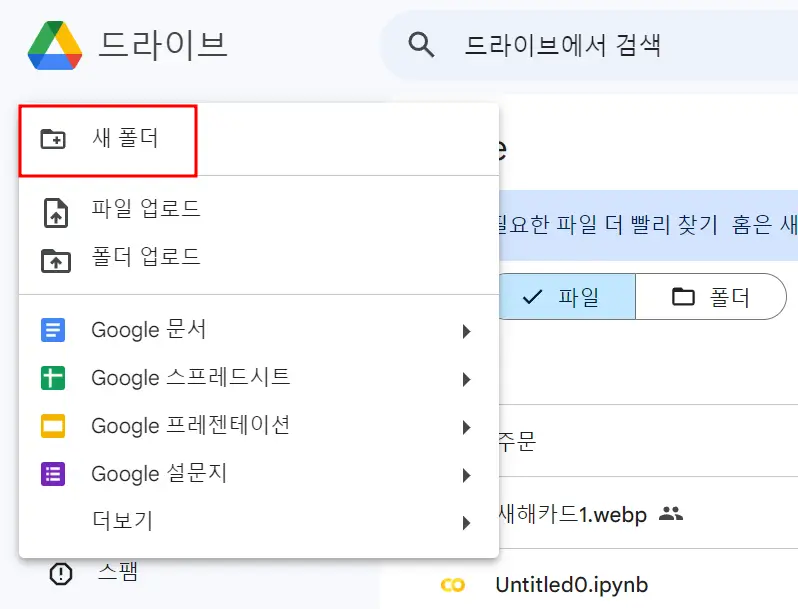Open the file row ending in 주문

click(x=648, y=441)
